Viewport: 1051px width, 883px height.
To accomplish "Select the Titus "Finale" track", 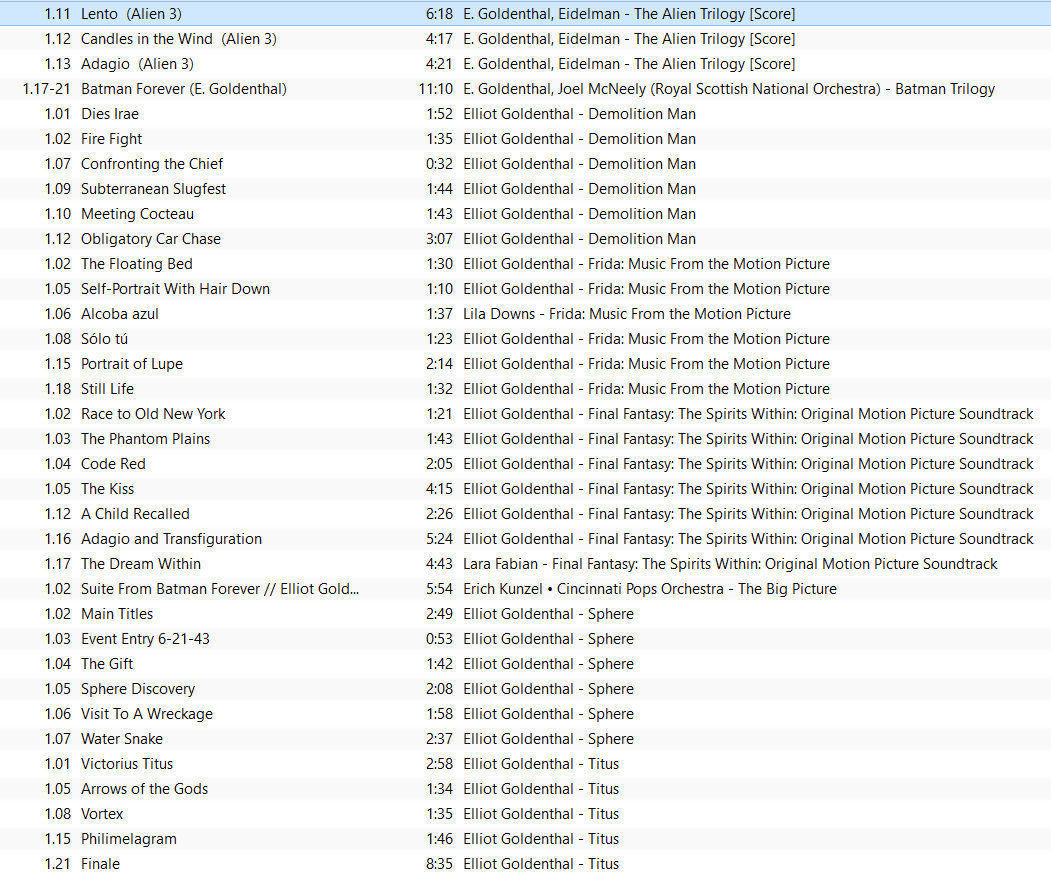I will coord(100,864).
